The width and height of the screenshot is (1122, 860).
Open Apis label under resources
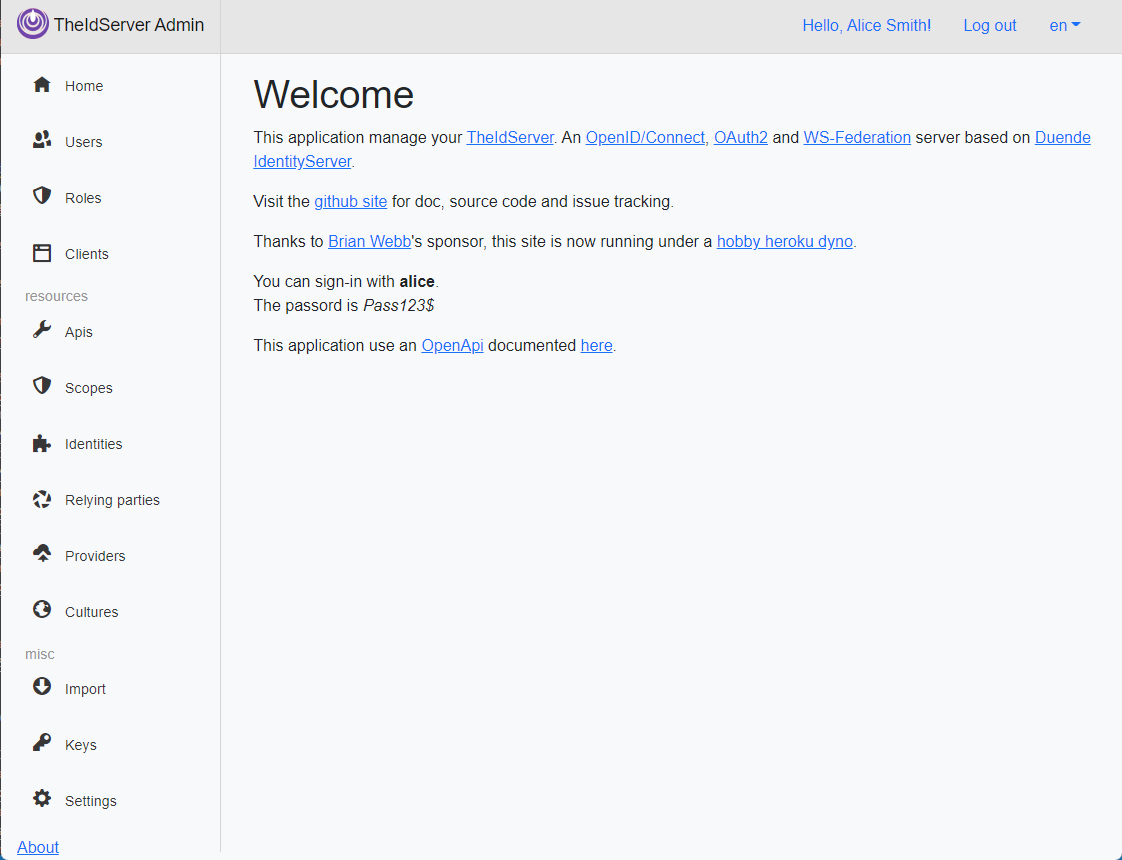tap(79, 332)
